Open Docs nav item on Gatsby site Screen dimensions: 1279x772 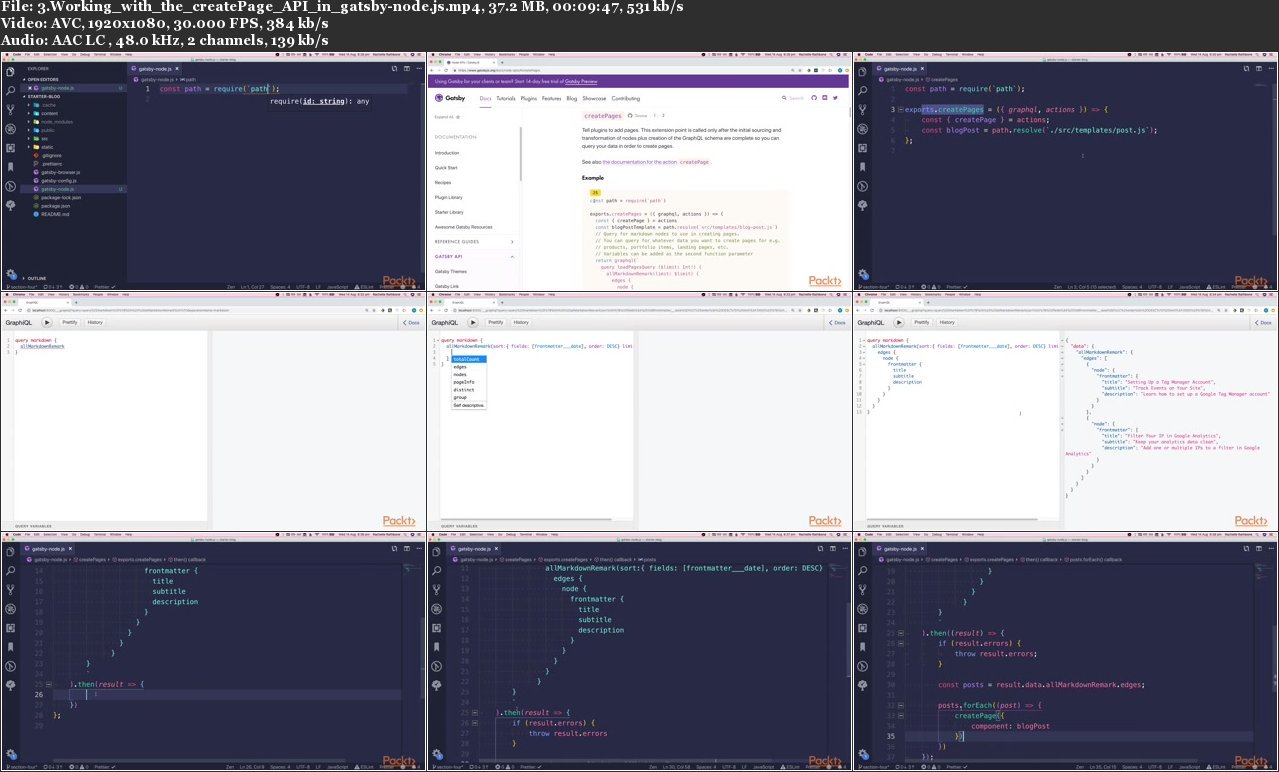coord(485,98)
